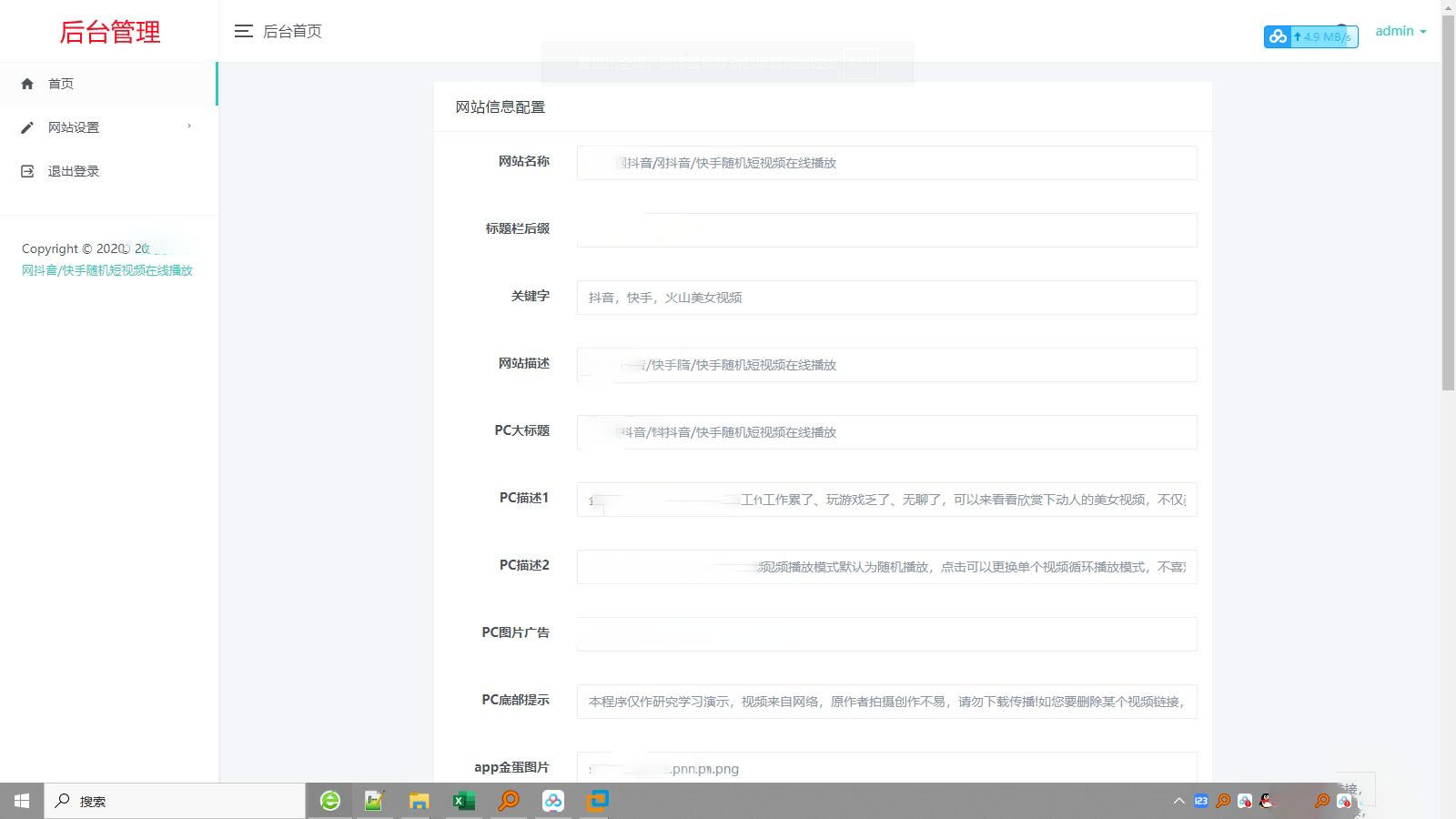Open the Baidu Netdisk taskbar icon
Viewport: 1456px width, 819px height.
[553, 801]
